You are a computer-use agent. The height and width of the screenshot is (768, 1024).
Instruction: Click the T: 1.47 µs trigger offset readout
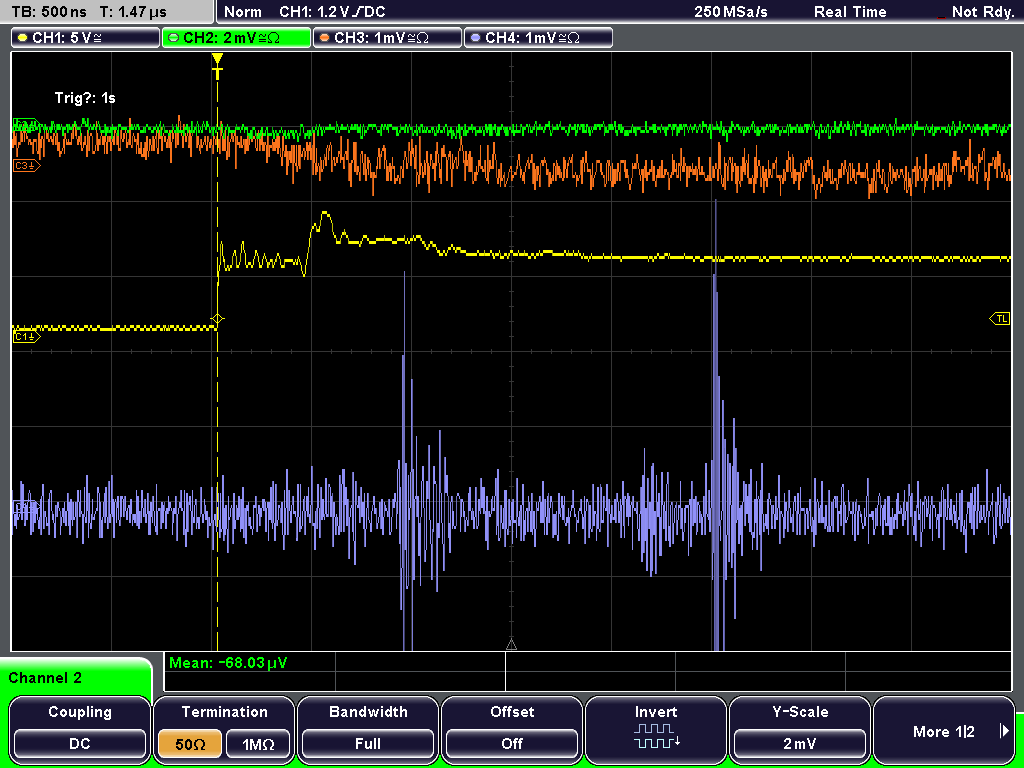click(x=133, y=12)
